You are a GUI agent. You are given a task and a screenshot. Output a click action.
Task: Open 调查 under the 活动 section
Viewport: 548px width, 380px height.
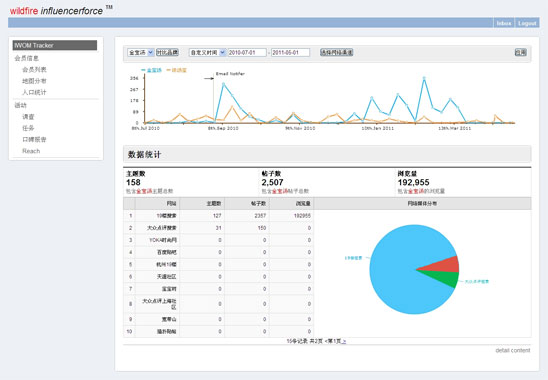(28, 116)
